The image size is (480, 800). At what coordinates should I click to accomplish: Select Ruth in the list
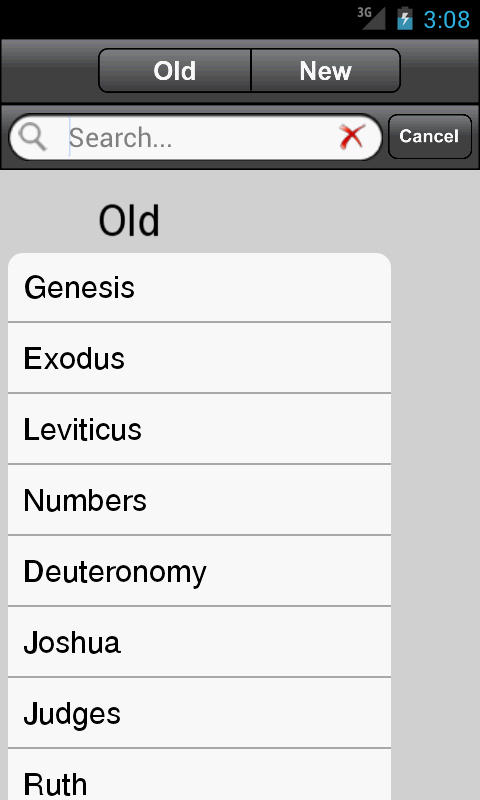199,774
